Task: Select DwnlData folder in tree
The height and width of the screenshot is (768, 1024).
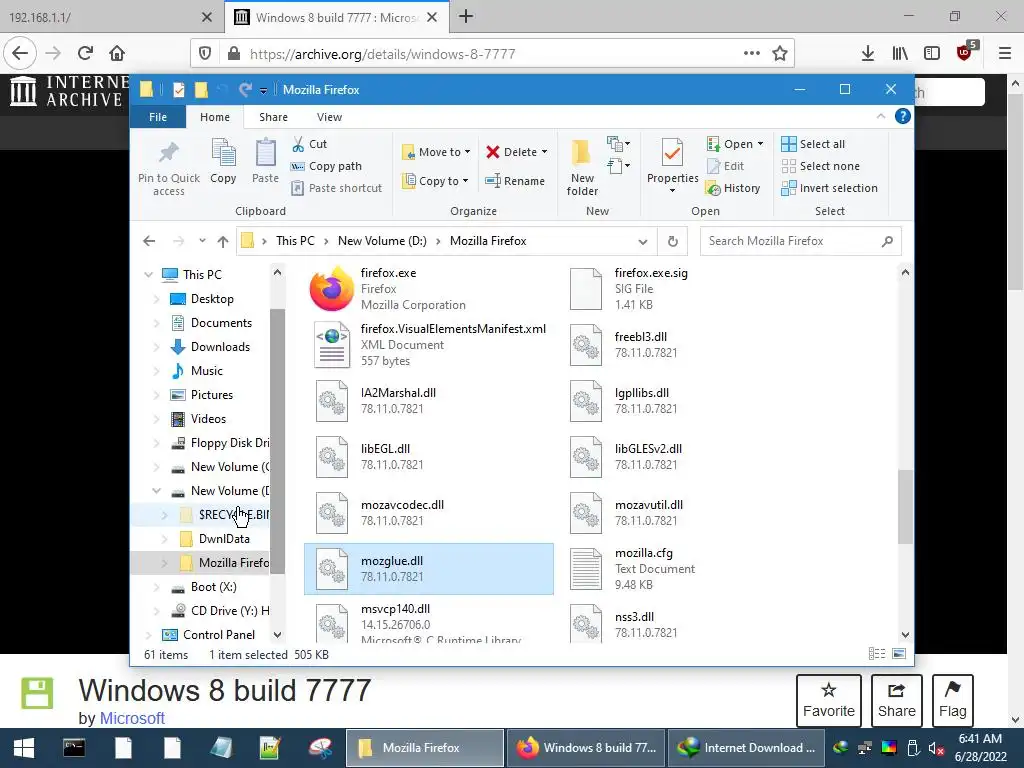Action: (x=224, y=539)
